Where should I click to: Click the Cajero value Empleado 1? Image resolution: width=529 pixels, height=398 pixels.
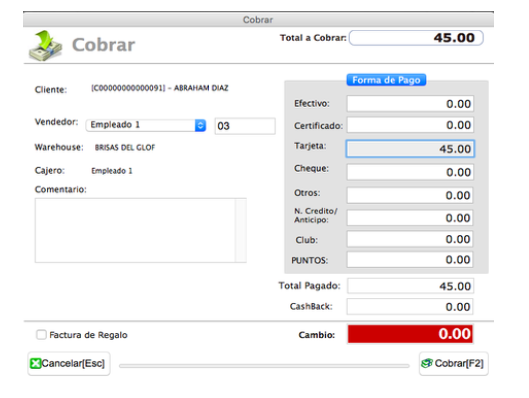coord(112,171)
